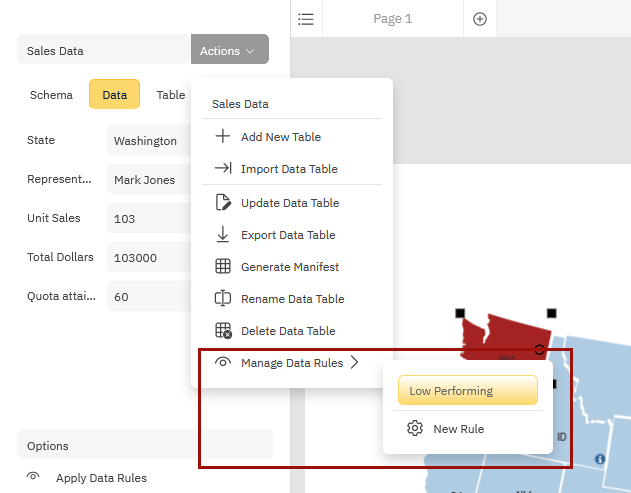Click the Import Data Table arrow icon
The width and height of the screenshot is (631, 493).
223,169
